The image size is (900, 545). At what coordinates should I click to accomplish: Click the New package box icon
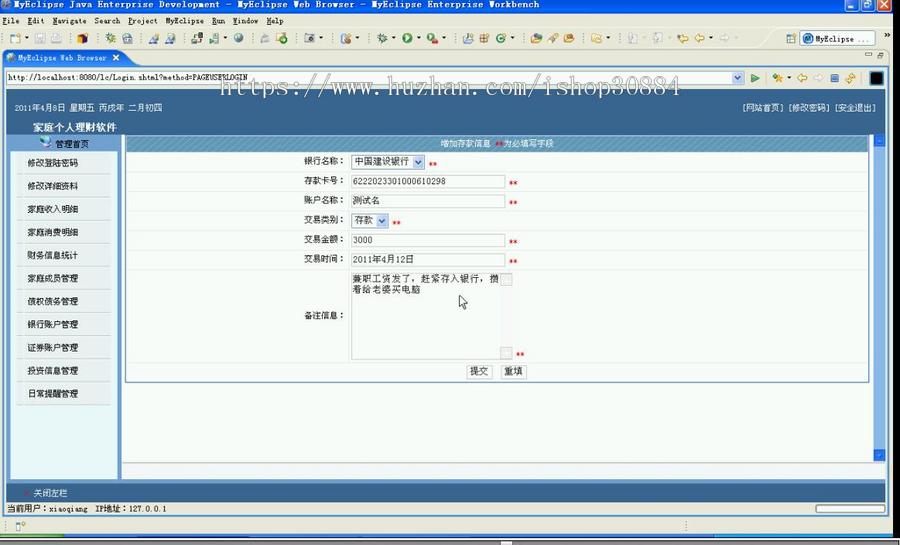[x=82, y=38]
